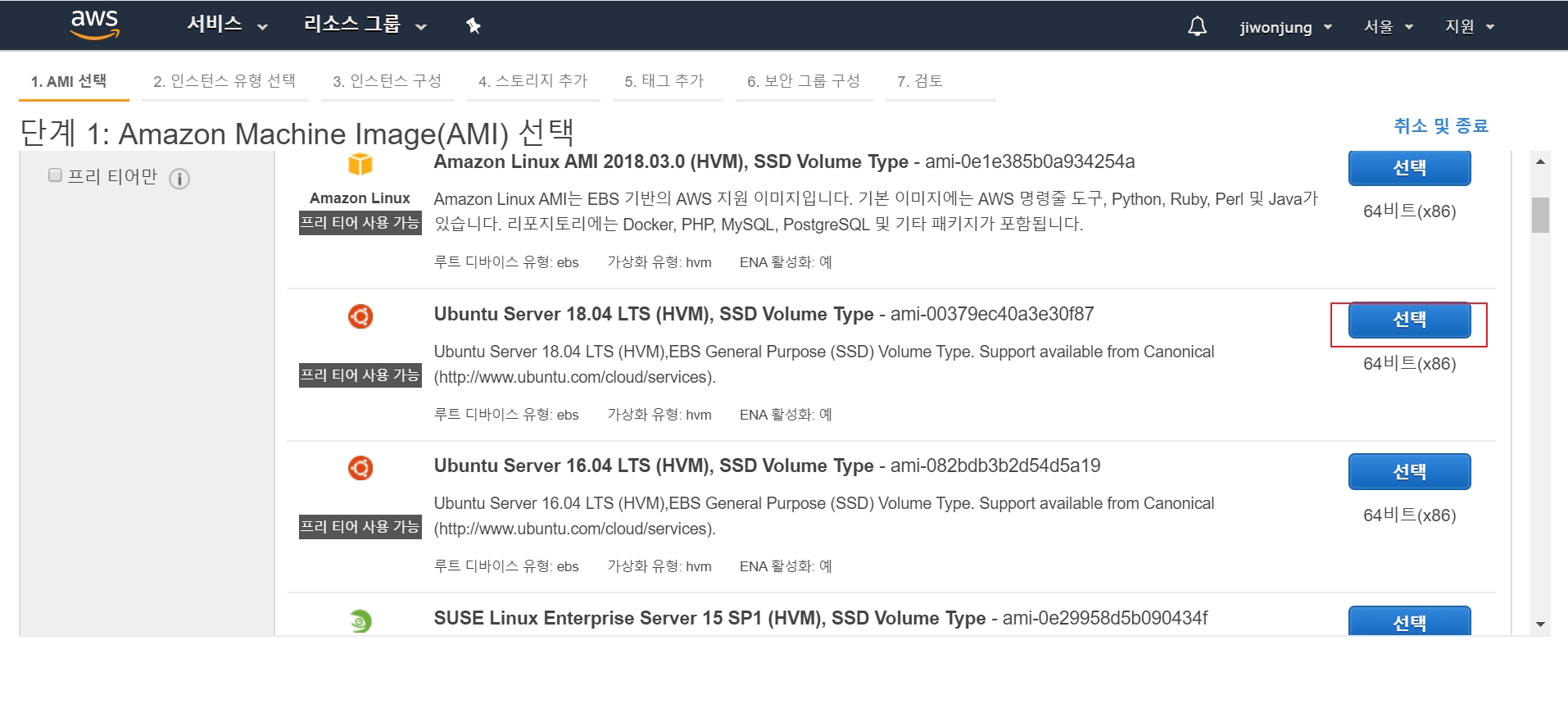Click the Amazon Linux AMI 2018.03.0 title
The image size is (1568, 704).
tap(671, 161)
